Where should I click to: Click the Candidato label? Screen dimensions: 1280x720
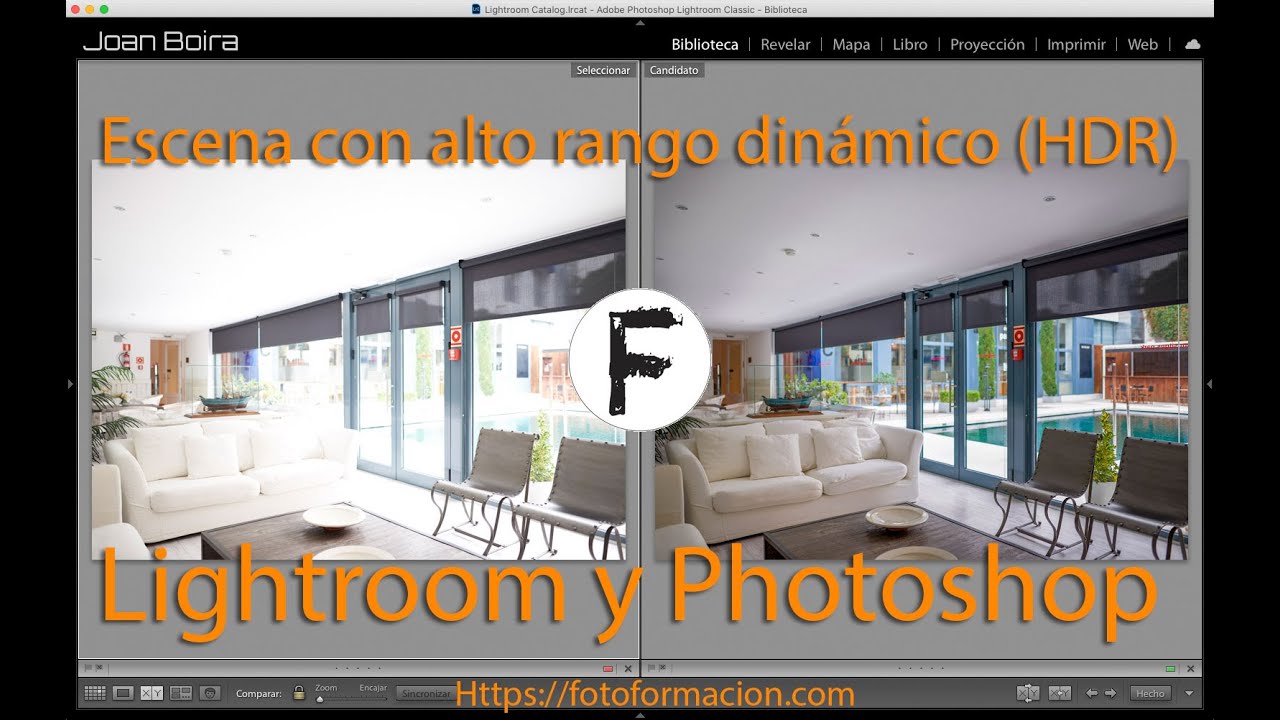pos(674,70)
